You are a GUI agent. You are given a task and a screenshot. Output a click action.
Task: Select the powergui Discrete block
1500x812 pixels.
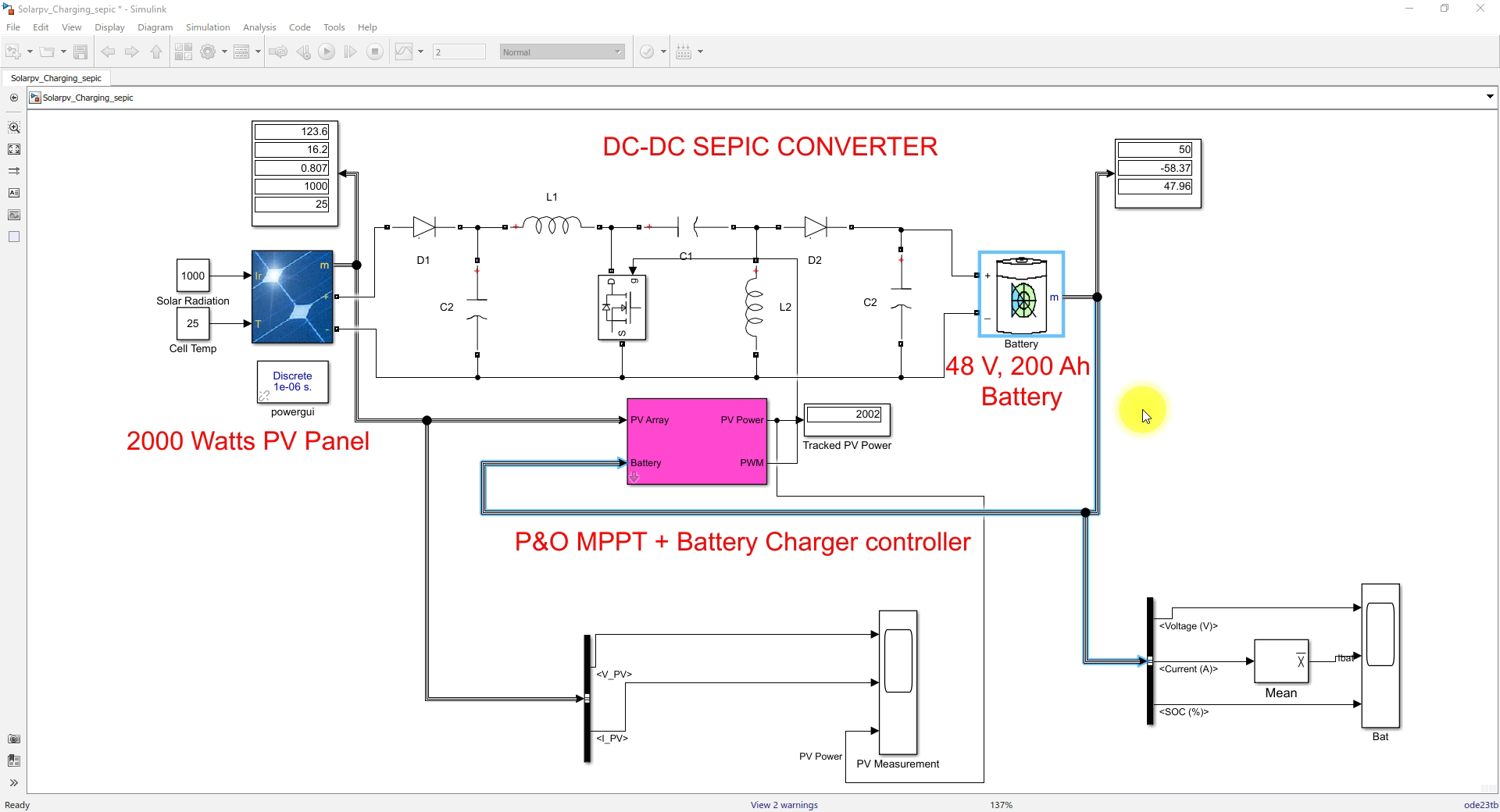tap(292, 382)
